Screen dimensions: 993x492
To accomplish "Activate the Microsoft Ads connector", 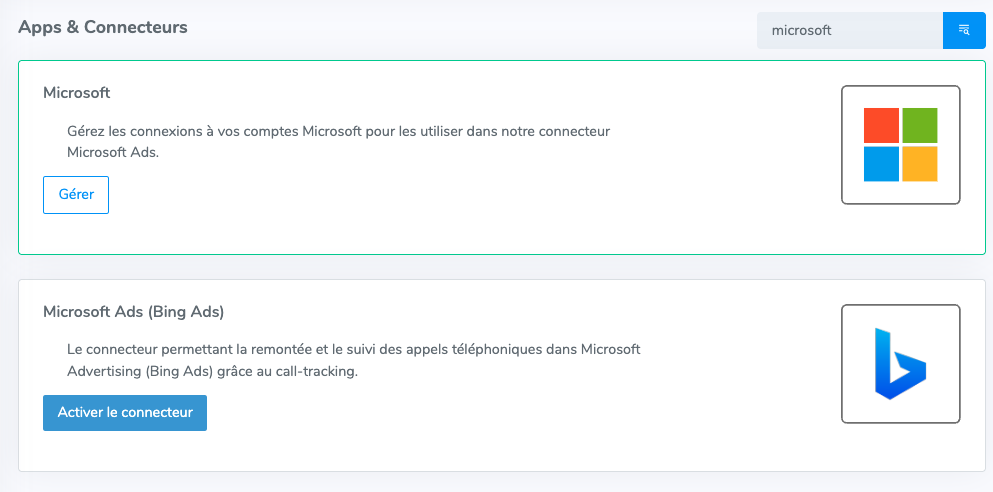I will coord(125,412).
